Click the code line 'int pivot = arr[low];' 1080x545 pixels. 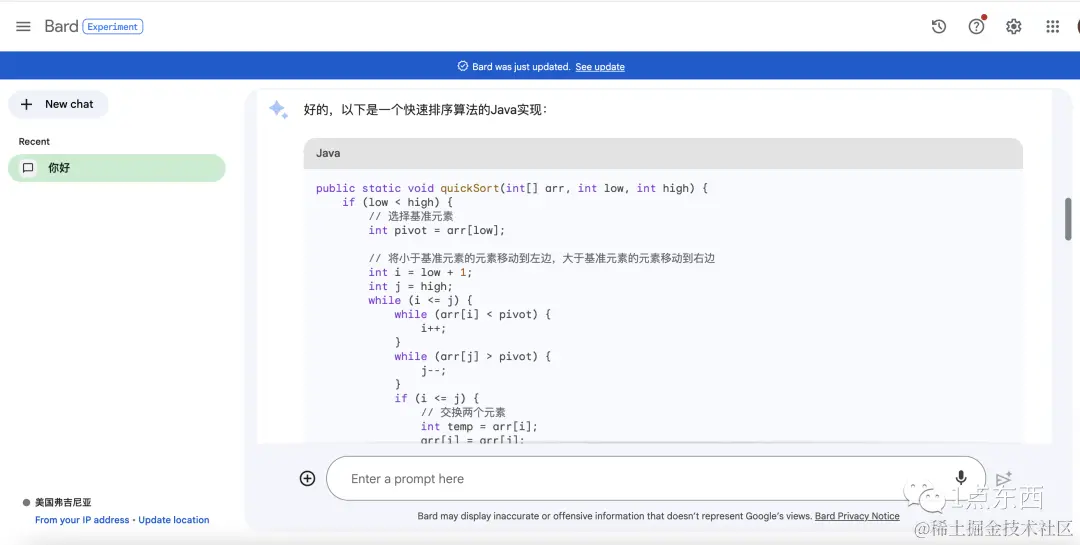[436, 230]
